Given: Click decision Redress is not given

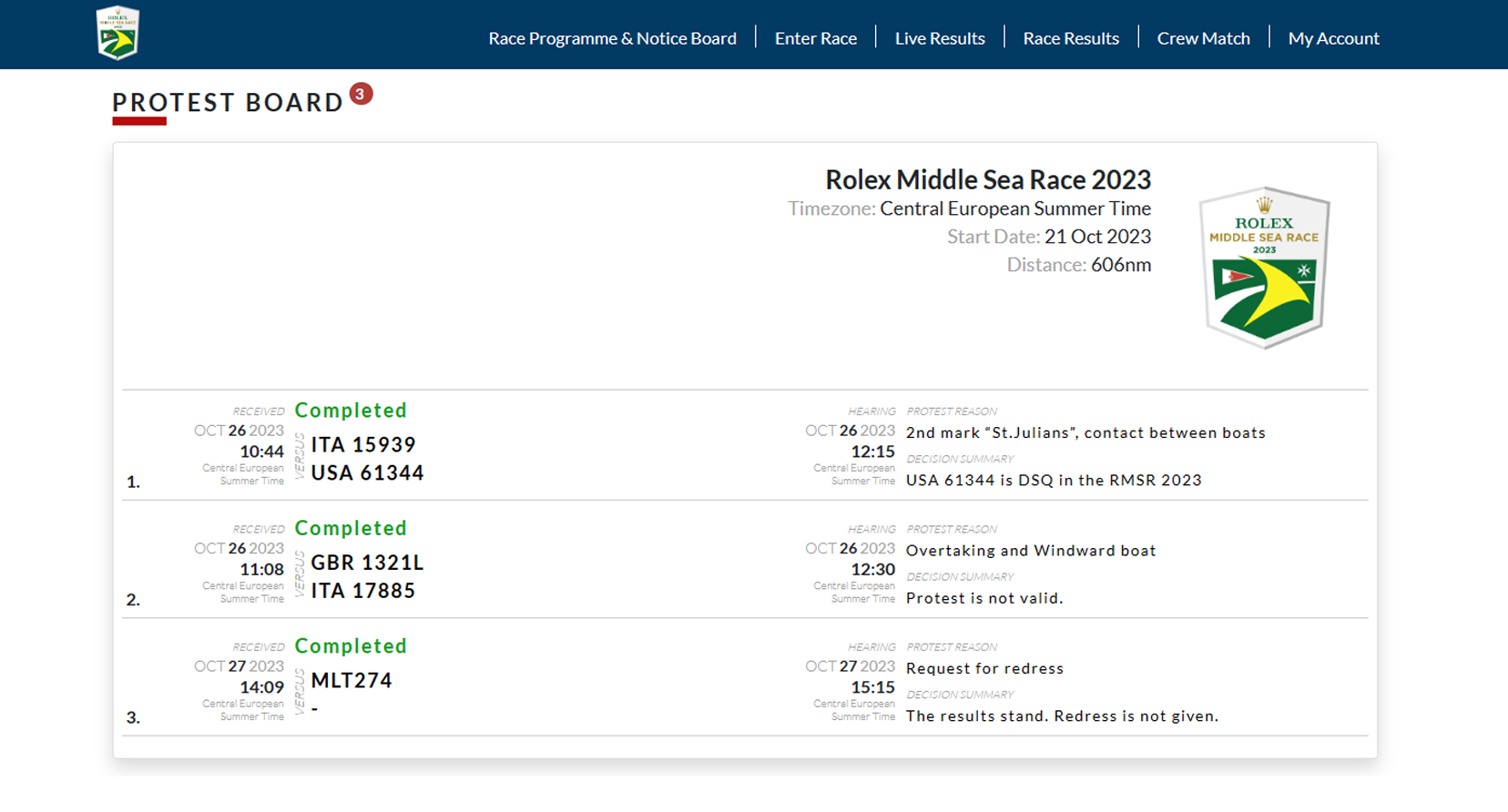Looking at the screenshot, I should (1062, 716).
